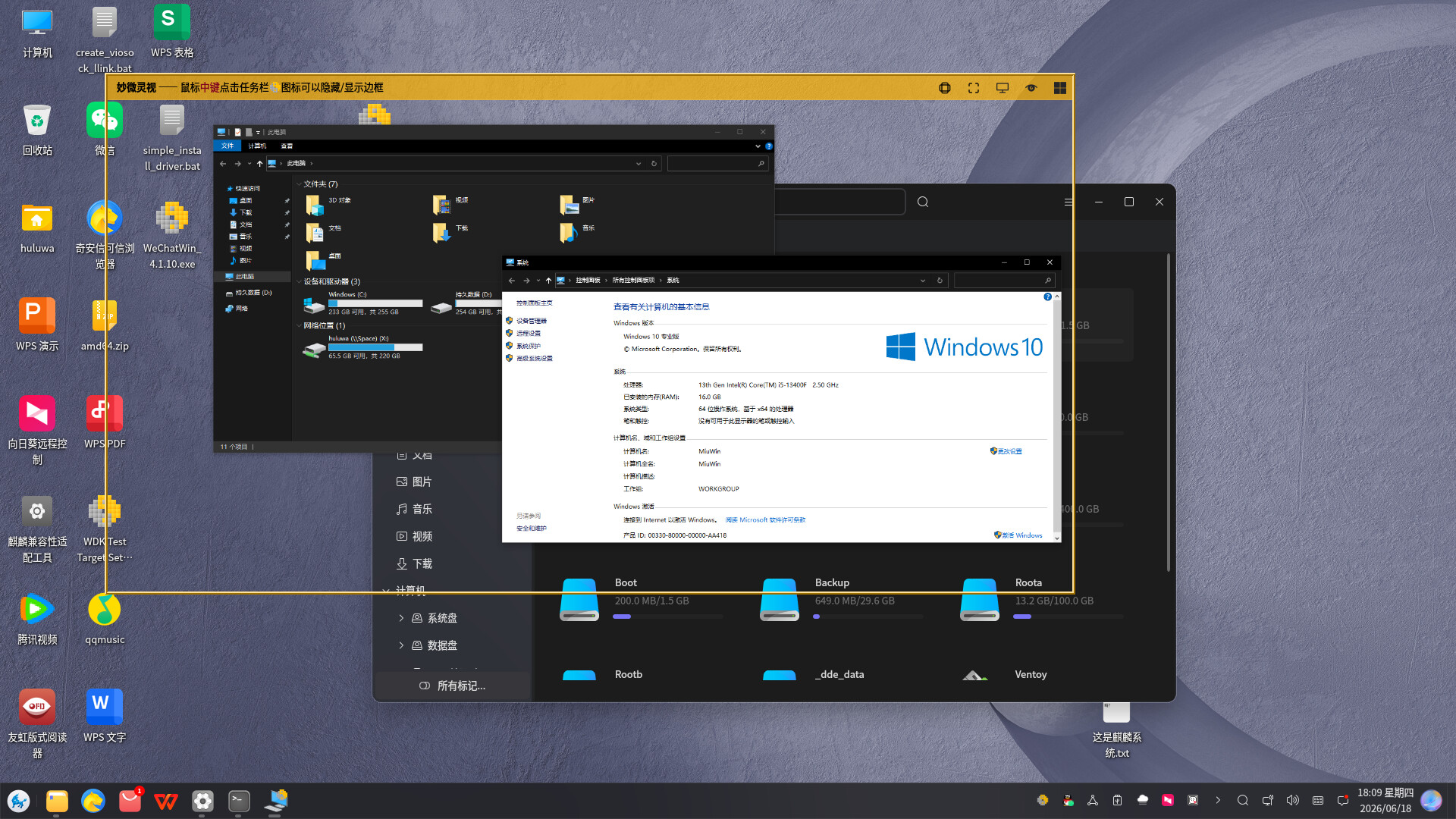Click the stacked windows icon in the yellow toolbar
The image size is (1456, 819).
tap(945, 88)
